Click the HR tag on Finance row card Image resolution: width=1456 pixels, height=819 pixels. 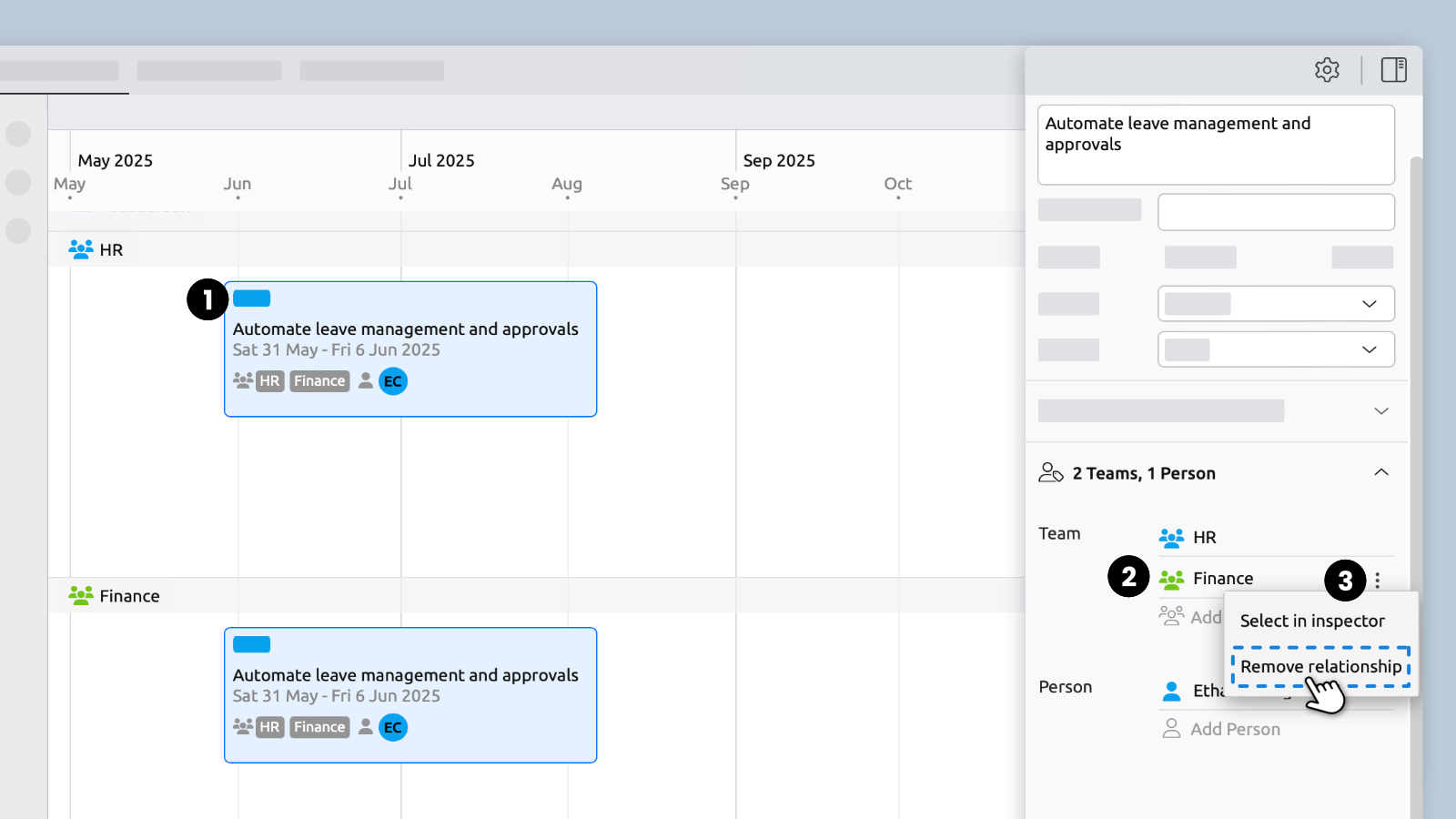pos(270,727)
